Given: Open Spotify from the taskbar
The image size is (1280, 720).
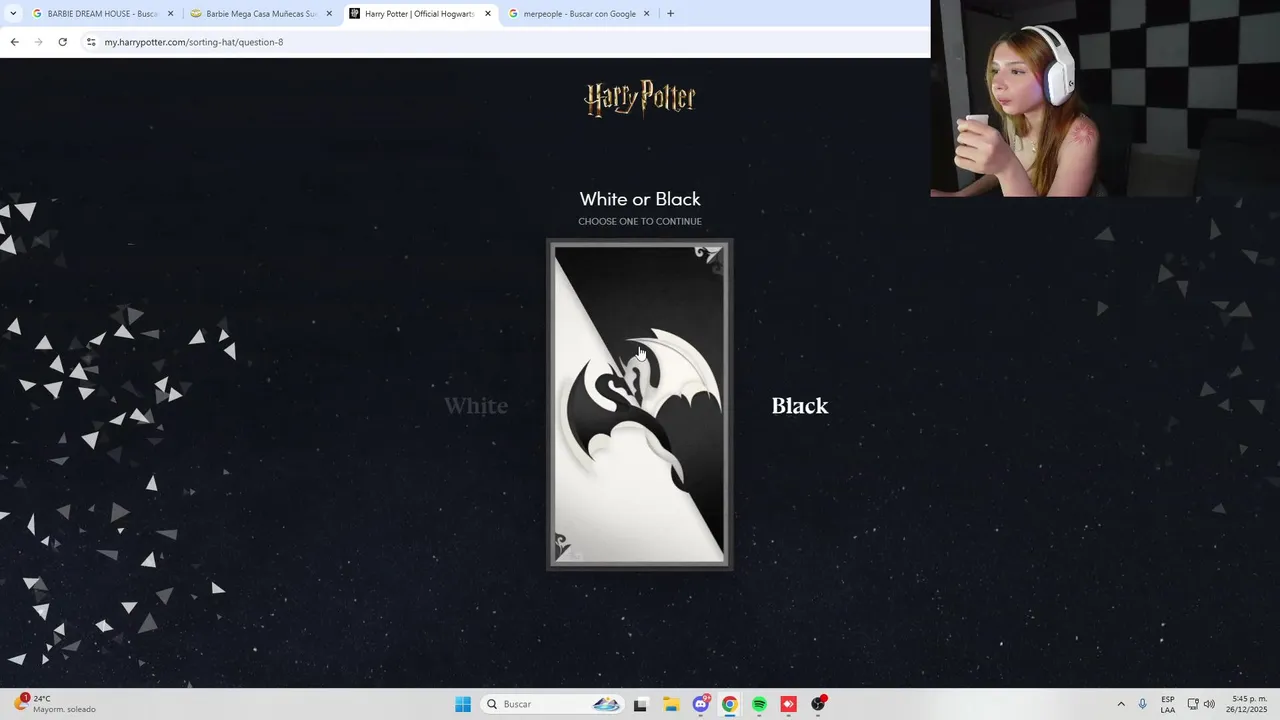Looking at the screenshot, I should pyautogui.click(x=759, y=704).
